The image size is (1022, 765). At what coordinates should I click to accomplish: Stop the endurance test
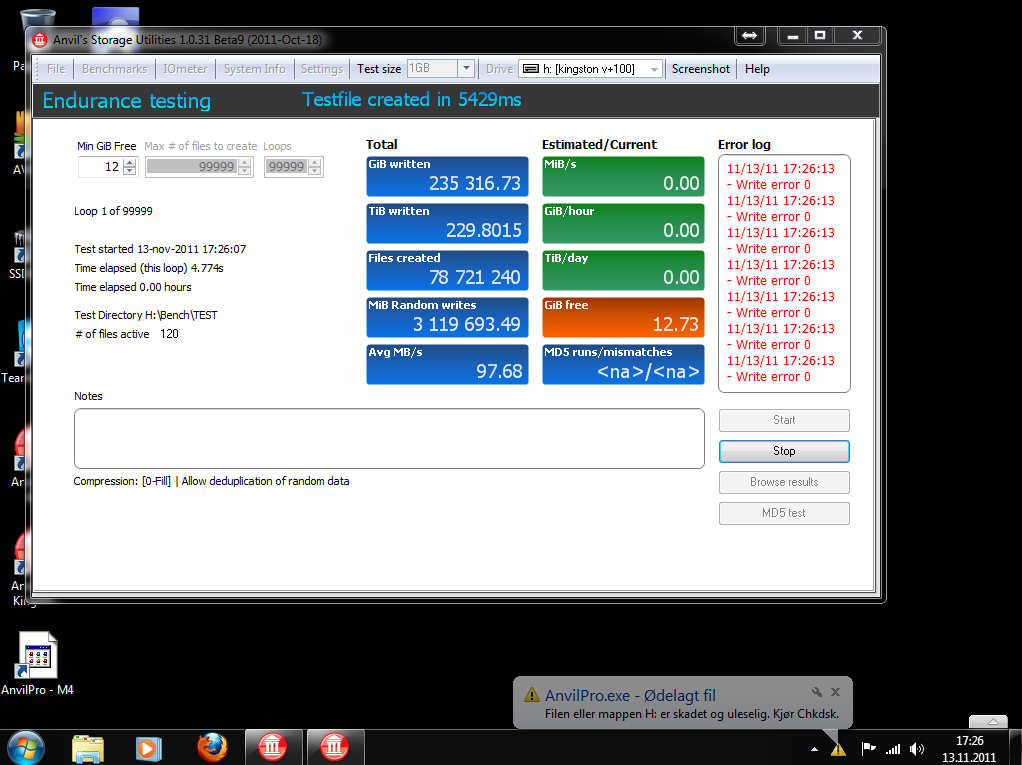[x=784, y=451]
